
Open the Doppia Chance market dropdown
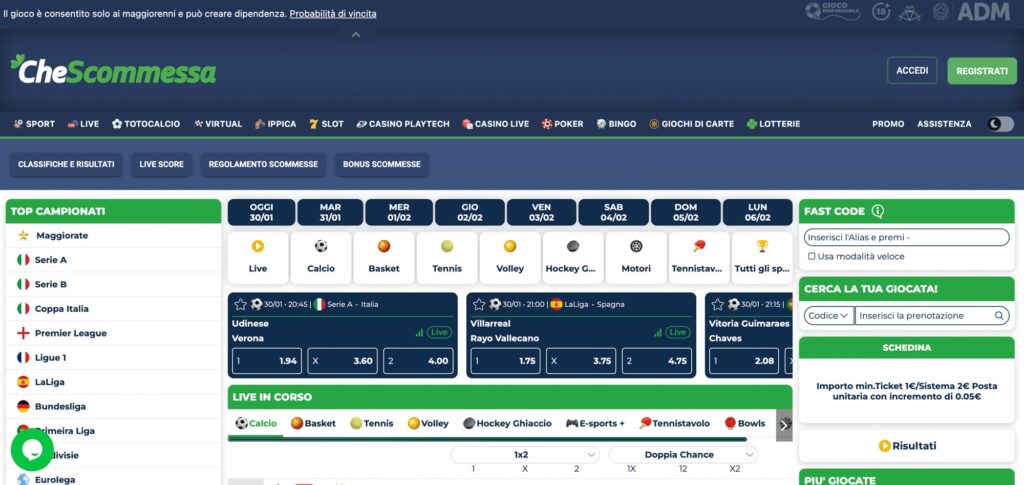pos(683,455)
